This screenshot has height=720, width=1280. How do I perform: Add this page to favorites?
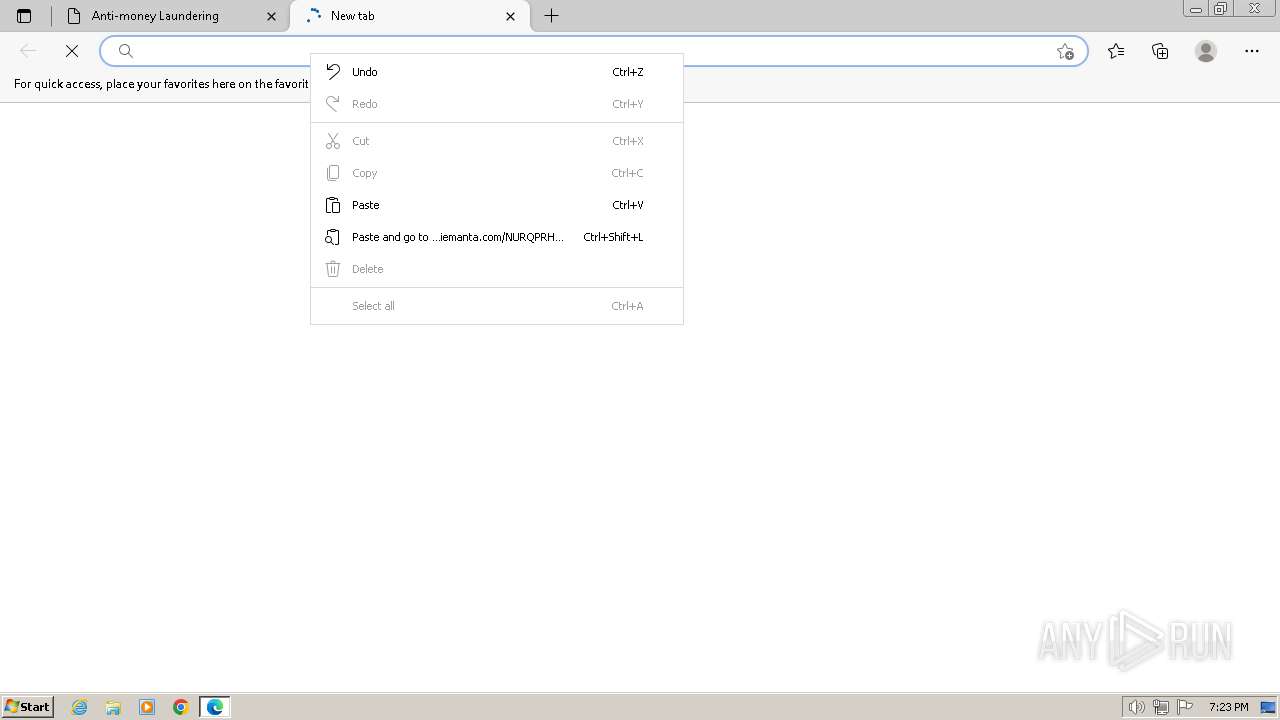click(1065, 51)
